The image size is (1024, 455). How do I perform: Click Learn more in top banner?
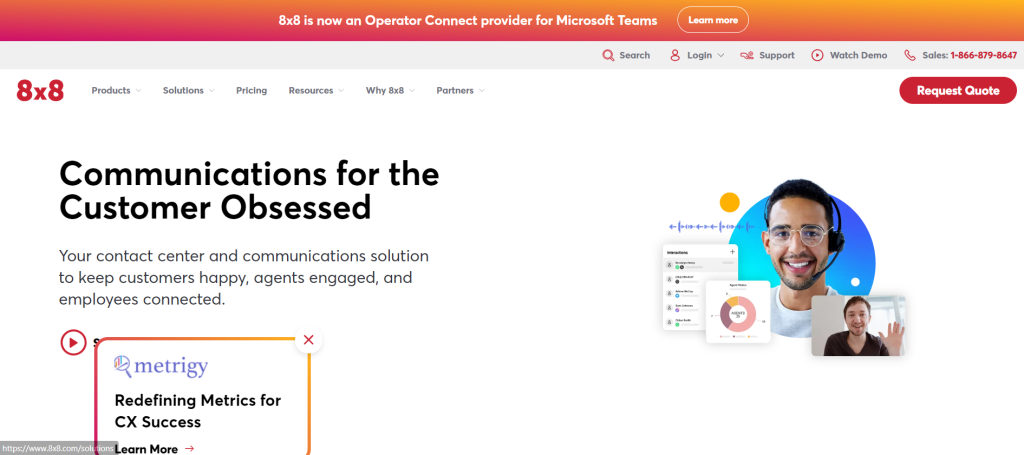pyautogui.click(x=712, y=20)
